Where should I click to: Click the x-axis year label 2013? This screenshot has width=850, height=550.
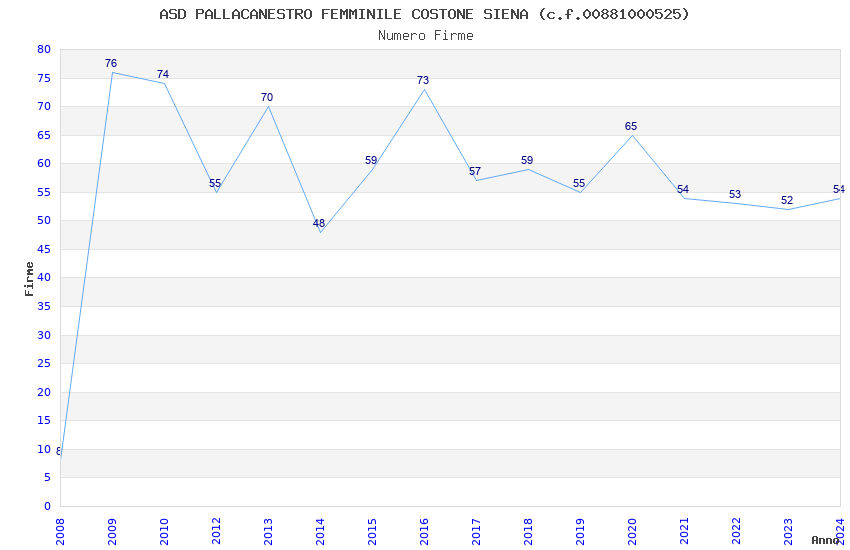268,532
